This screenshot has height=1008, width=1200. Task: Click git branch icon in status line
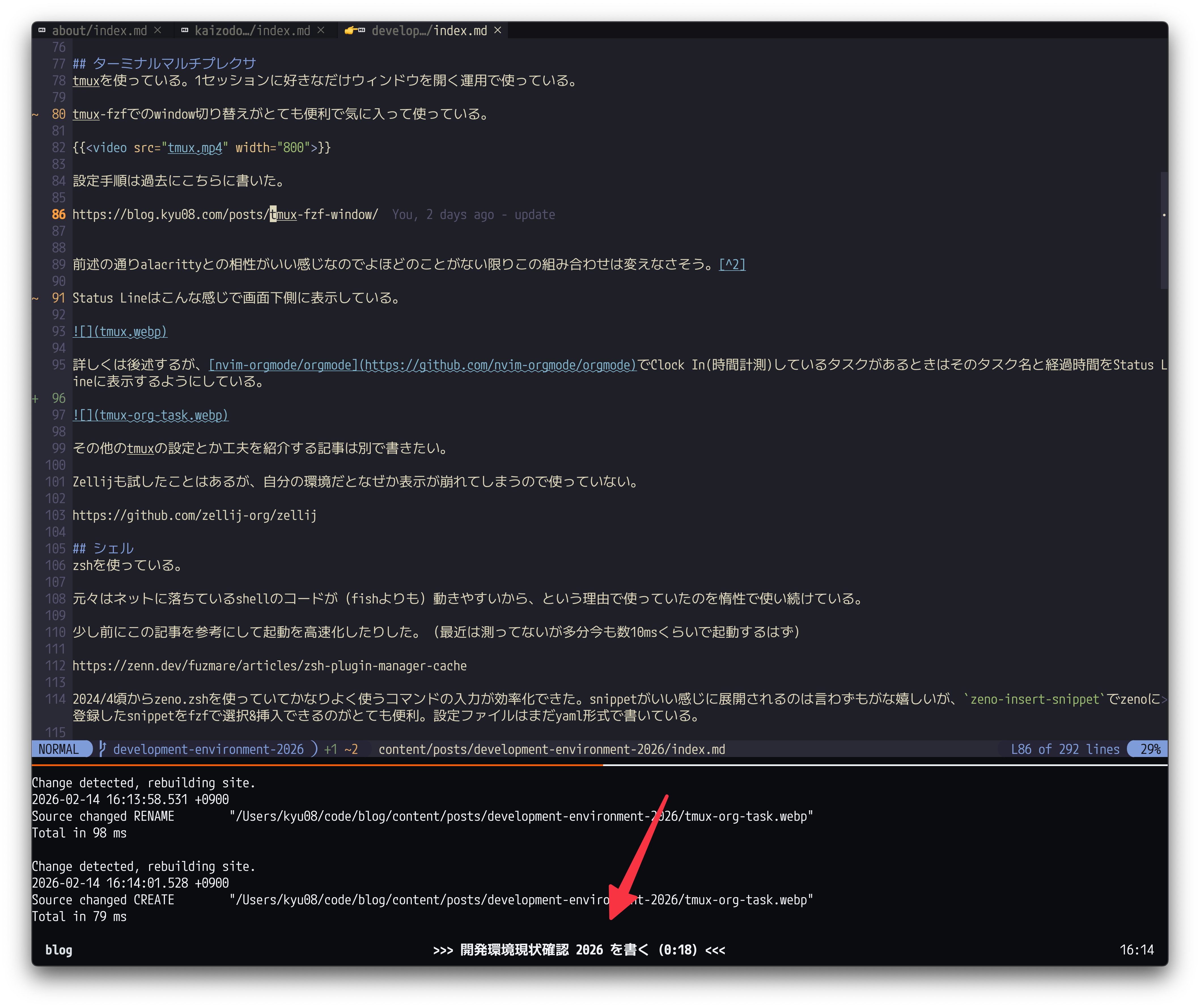tap(102, 749)
